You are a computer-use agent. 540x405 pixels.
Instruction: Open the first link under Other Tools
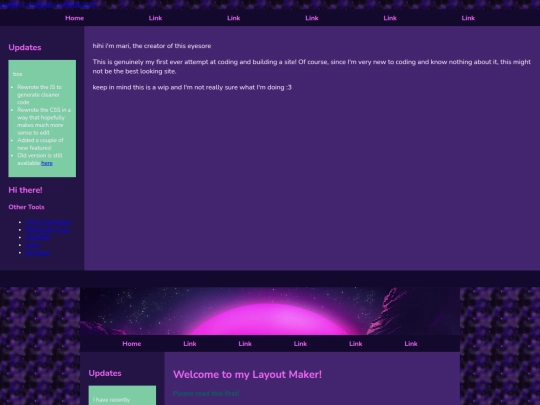coord(48,222)
